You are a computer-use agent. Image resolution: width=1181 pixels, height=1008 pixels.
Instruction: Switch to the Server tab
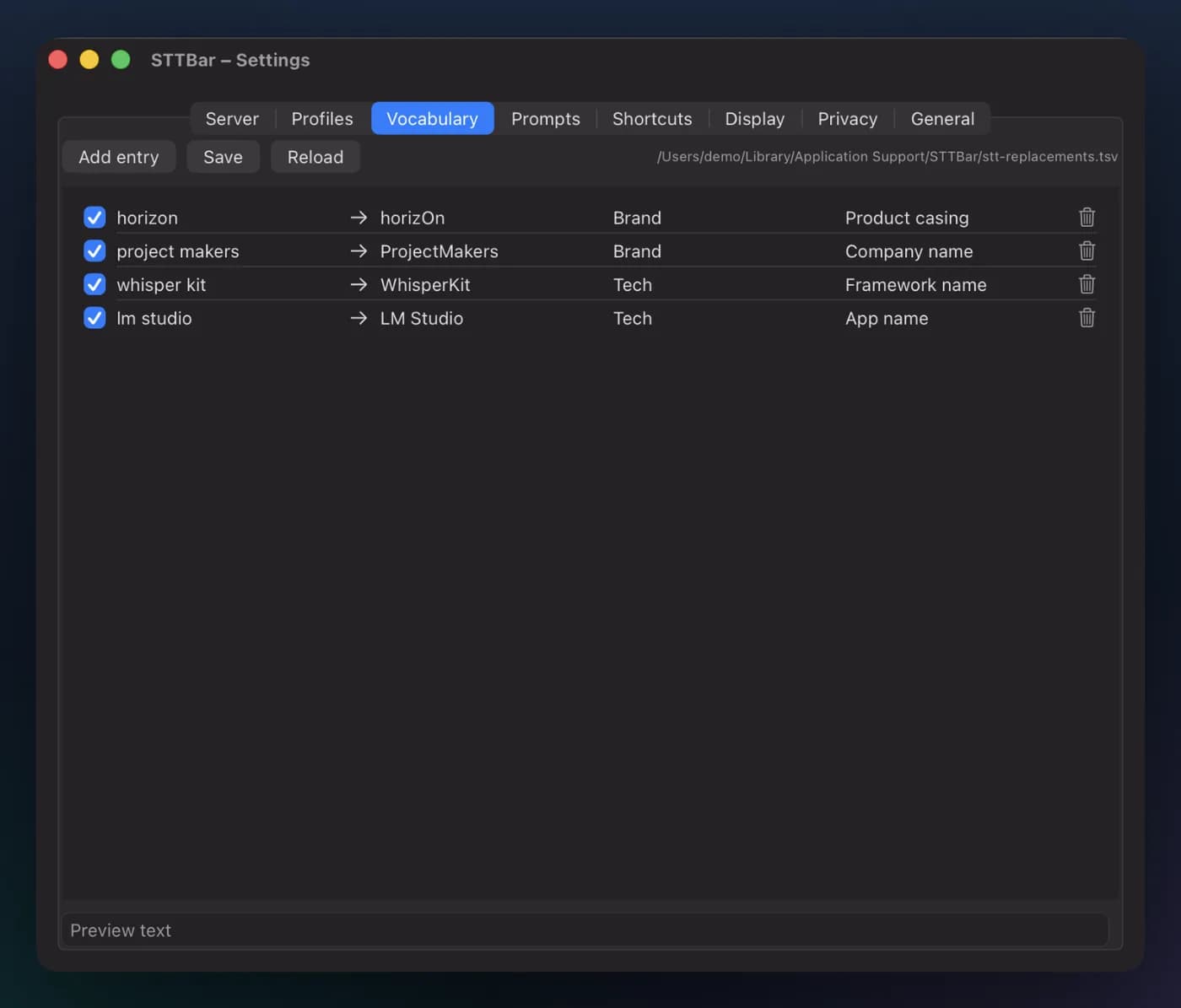pyautogui.click(x=232, y=119)
